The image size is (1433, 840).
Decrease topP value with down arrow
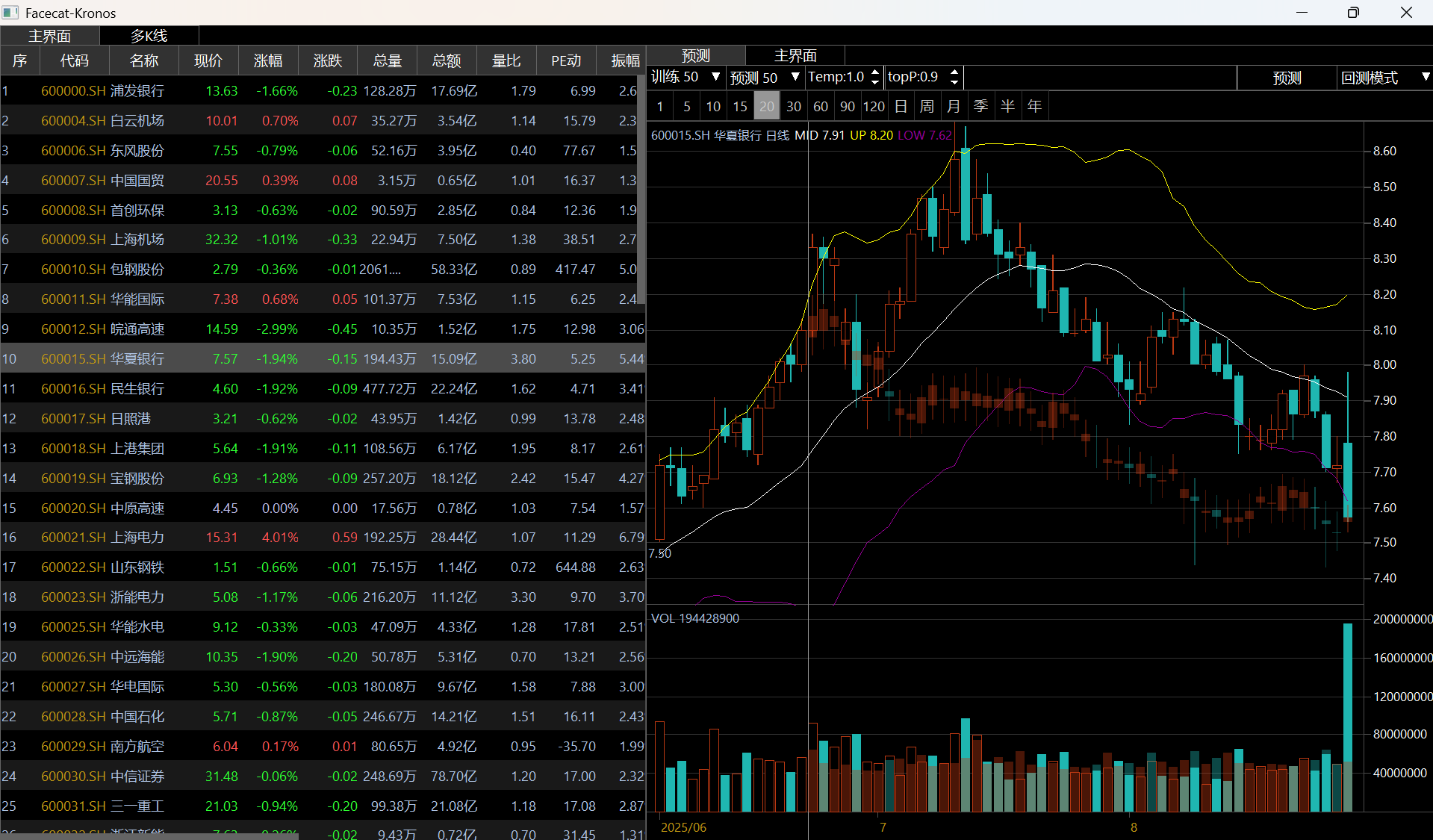pyautogui.click(x=954, y=81)
